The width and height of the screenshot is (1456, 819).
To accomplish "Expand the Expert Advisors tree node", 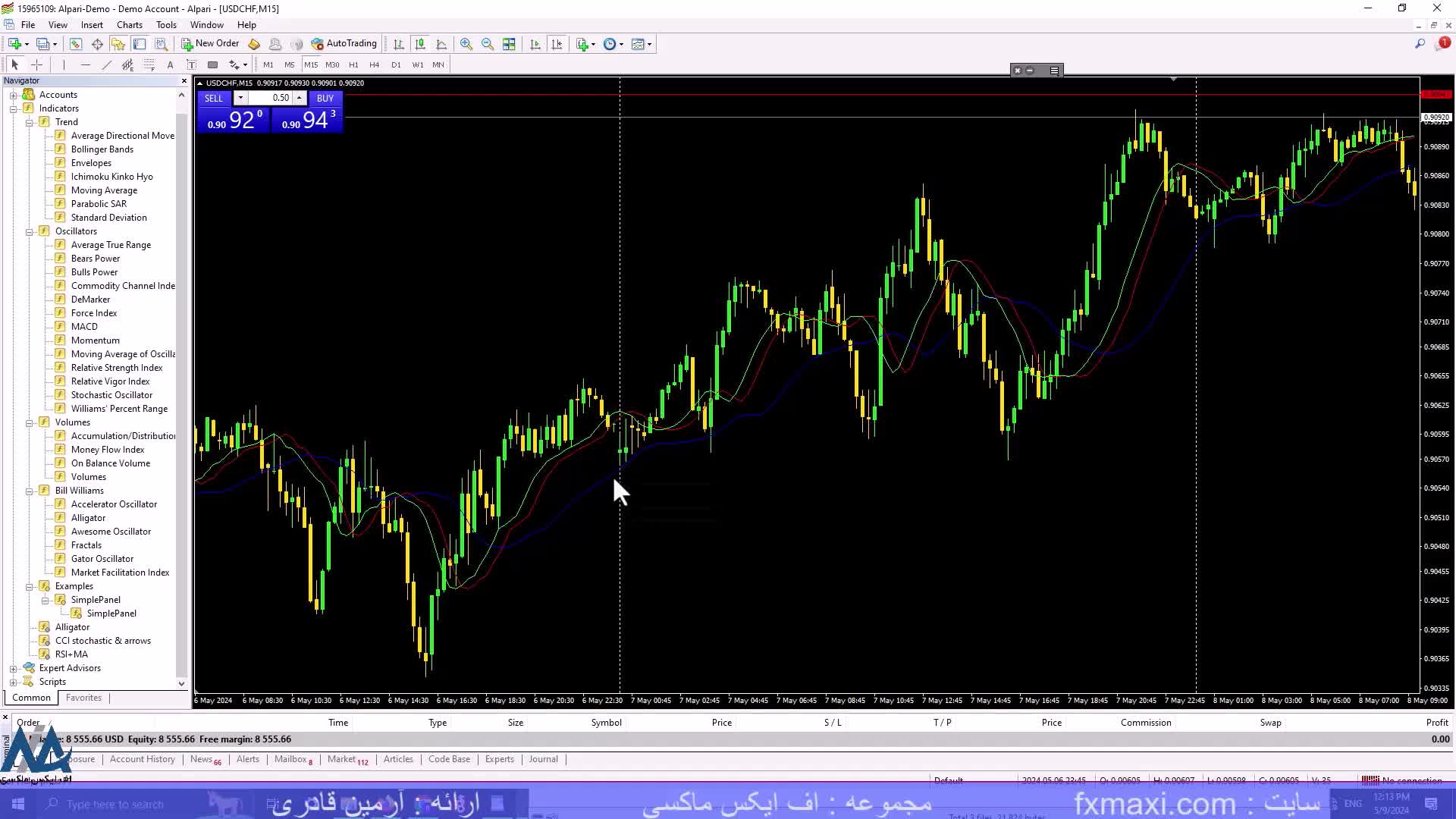I will pyautogui.click(x=13, y=668).
